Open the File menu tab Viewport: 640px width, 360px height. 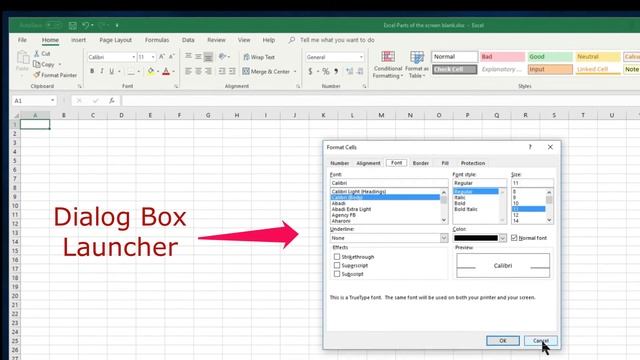[22, 40]
